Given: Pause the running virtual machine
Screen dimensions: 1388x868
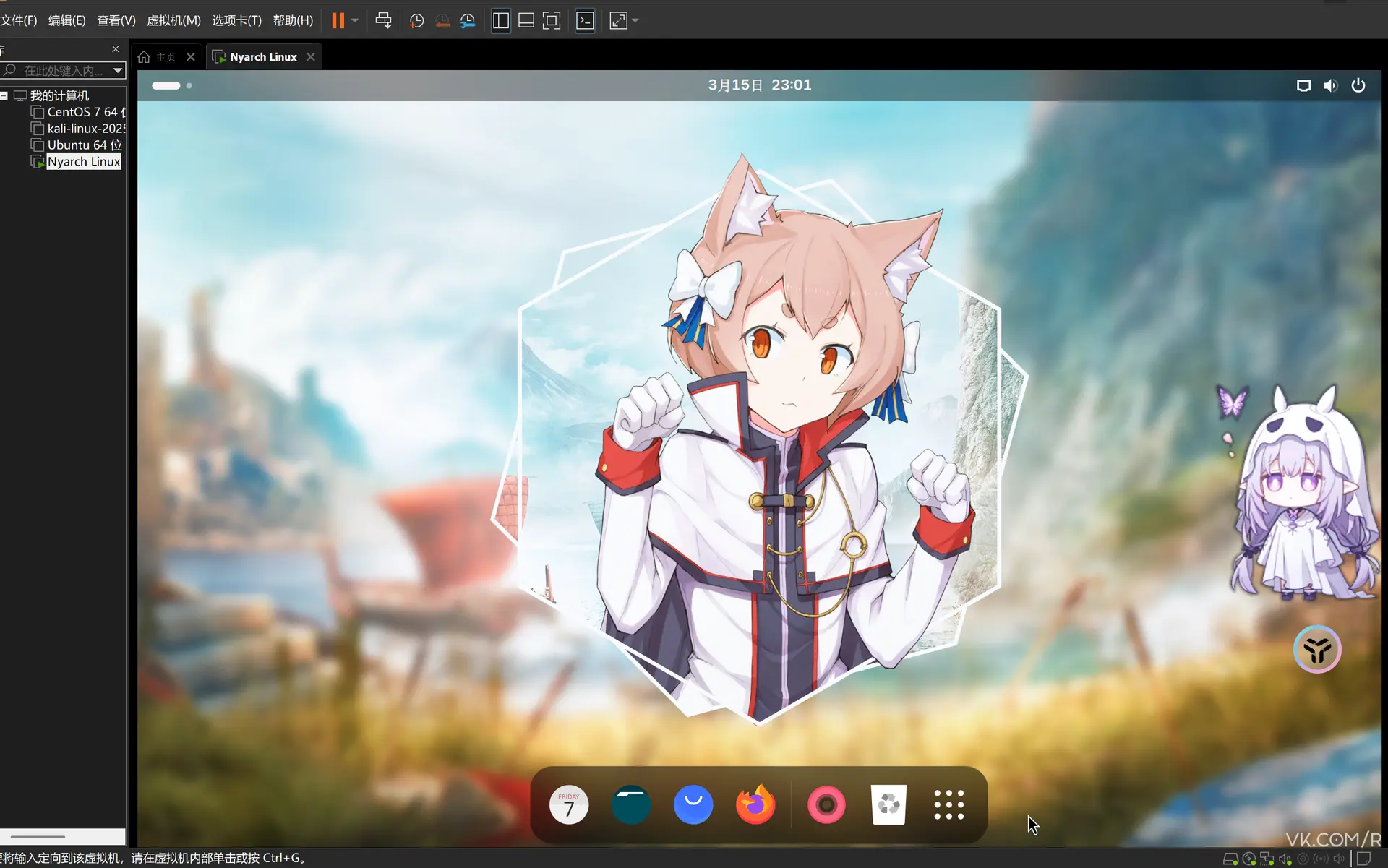Looking at the screenshot, I should 338,20.
